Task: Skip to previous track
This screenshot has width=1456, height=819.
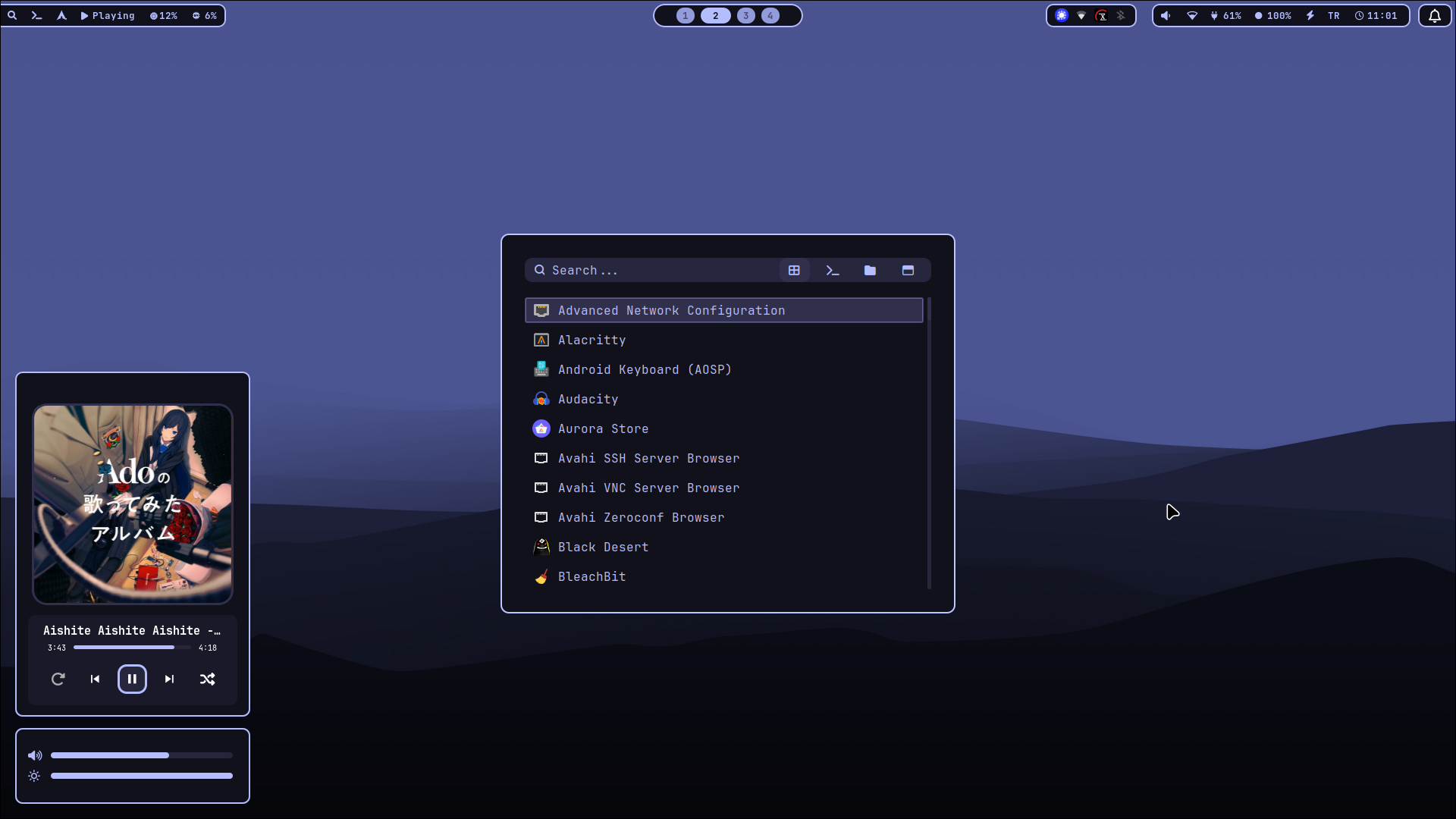Action: [x=95, y=679]
